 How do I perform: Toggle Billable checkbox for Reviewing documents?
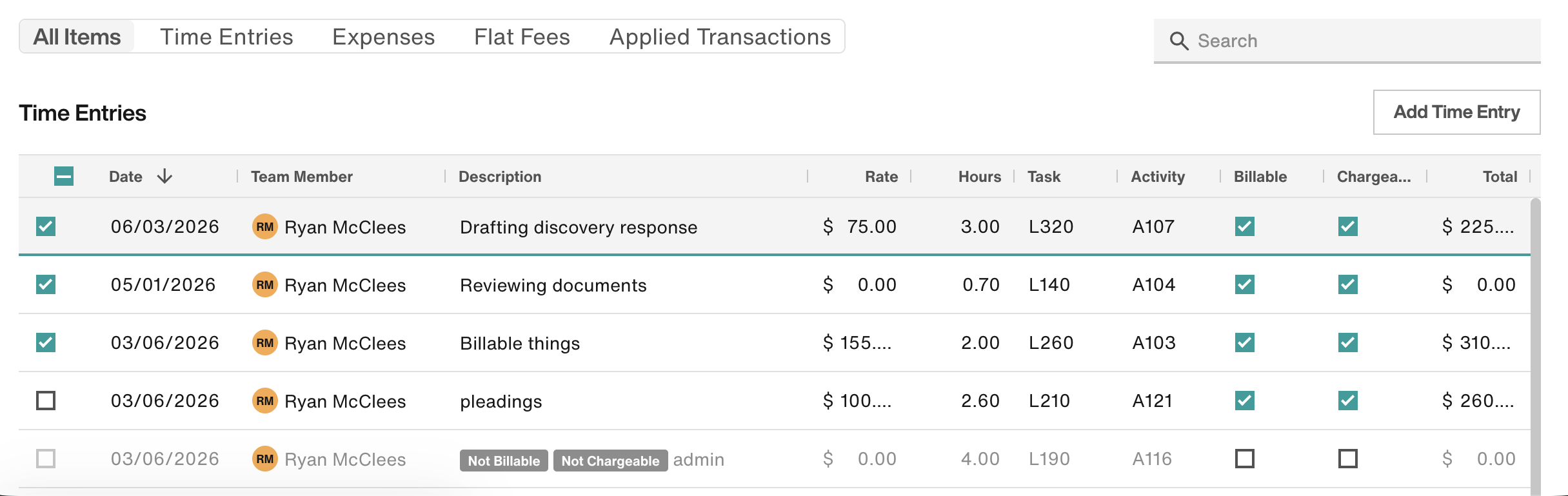point(1245,284)
